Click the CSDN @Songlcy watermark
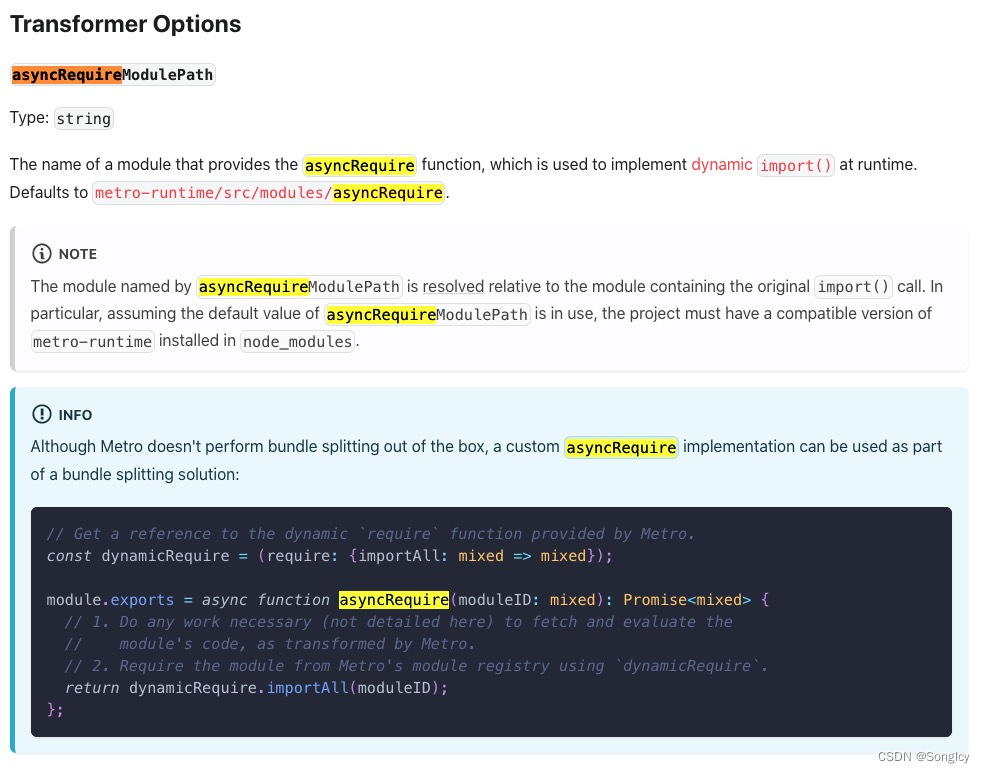Viewport: 985px width, 773px height. (x=923, y=756)
